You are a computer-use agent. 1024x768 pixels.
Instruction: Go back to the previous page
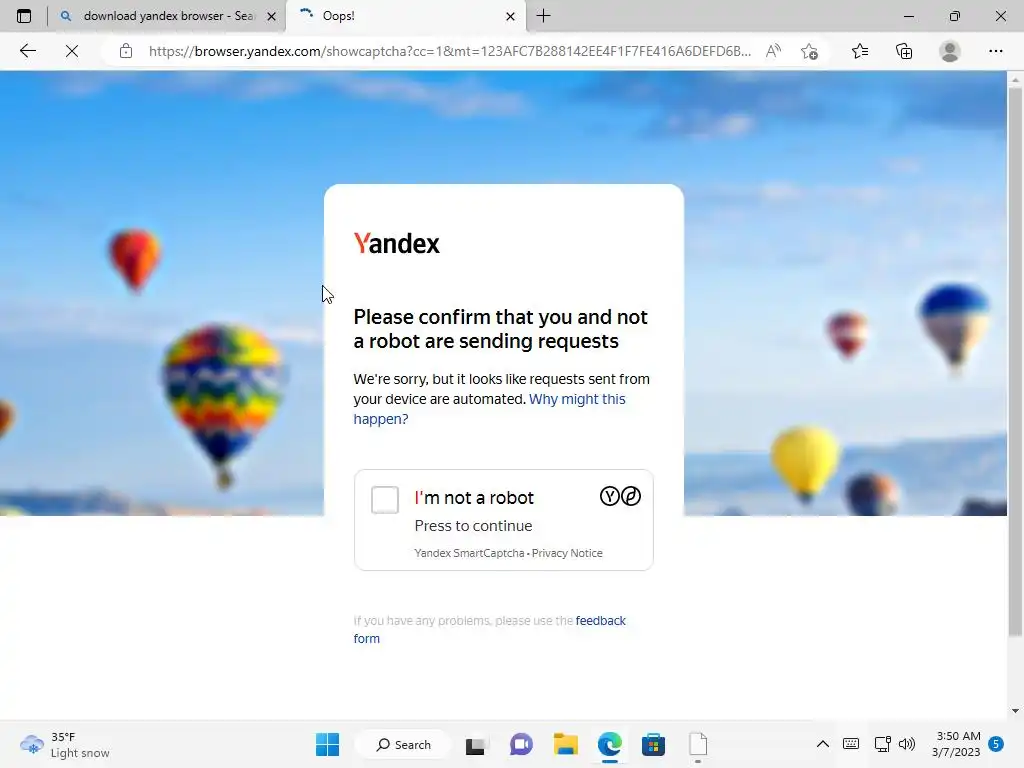click(x=27, y=51)
